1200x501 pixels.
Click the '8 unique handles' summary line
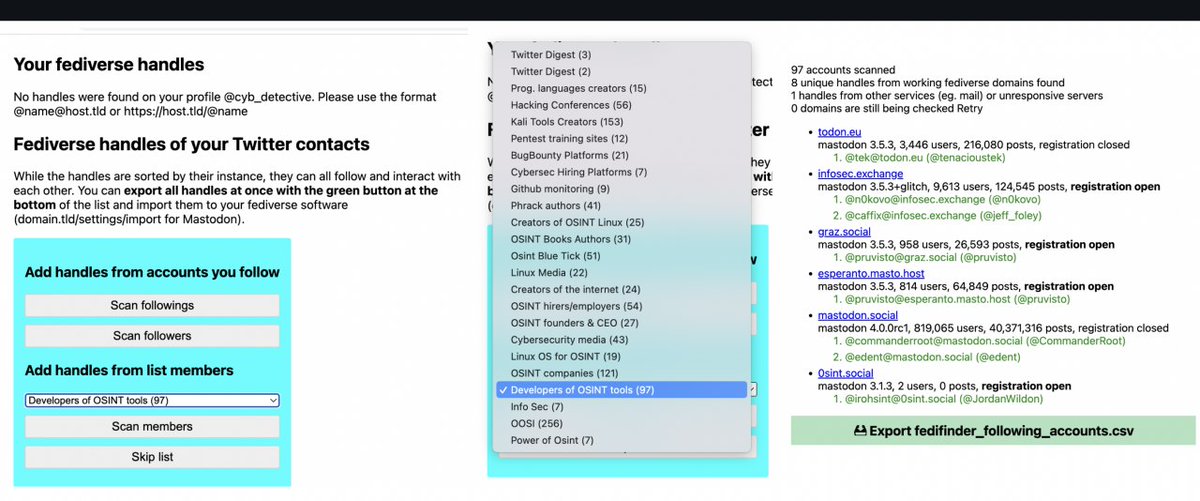928,83
